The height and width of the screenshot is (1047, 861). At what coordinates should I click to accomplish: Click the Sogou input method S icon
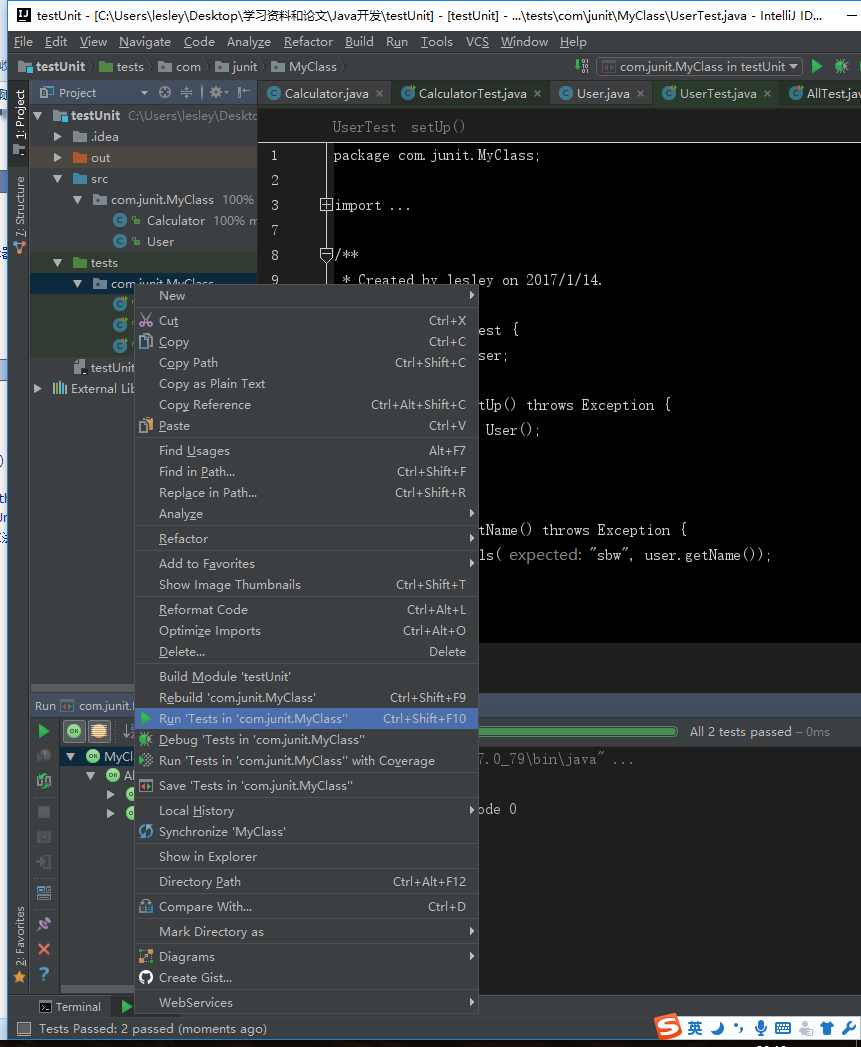click(668, 1027)
